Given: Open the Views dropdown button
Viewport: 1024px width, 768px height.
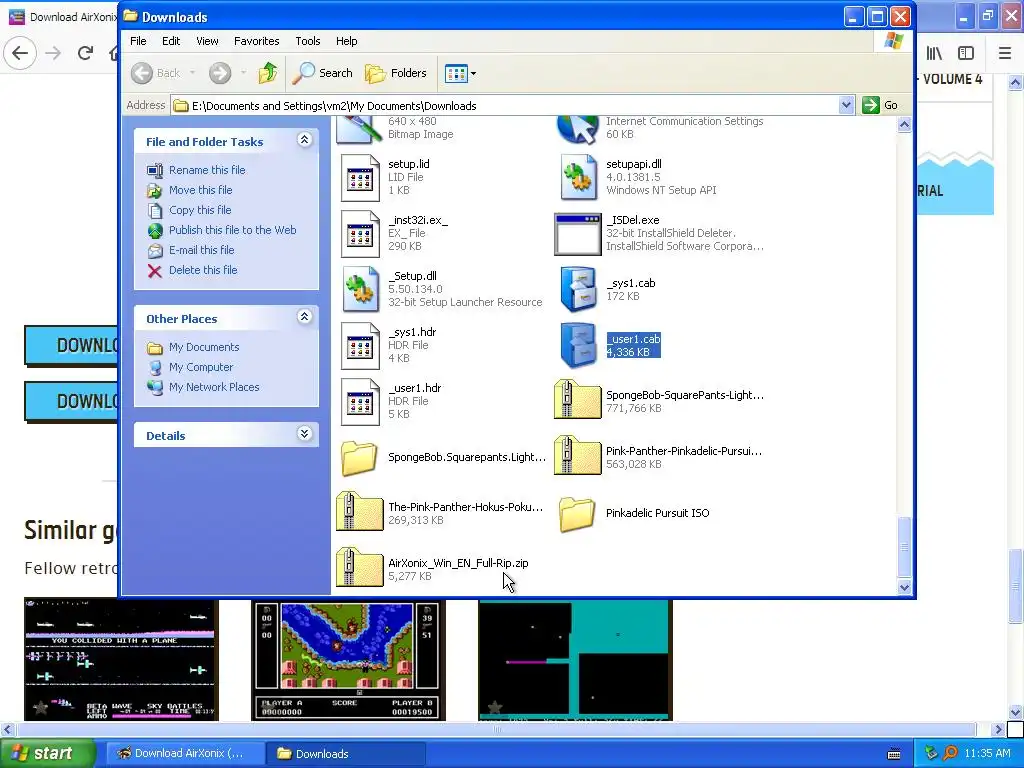Looking at the screenshot, I should point(460,73).
